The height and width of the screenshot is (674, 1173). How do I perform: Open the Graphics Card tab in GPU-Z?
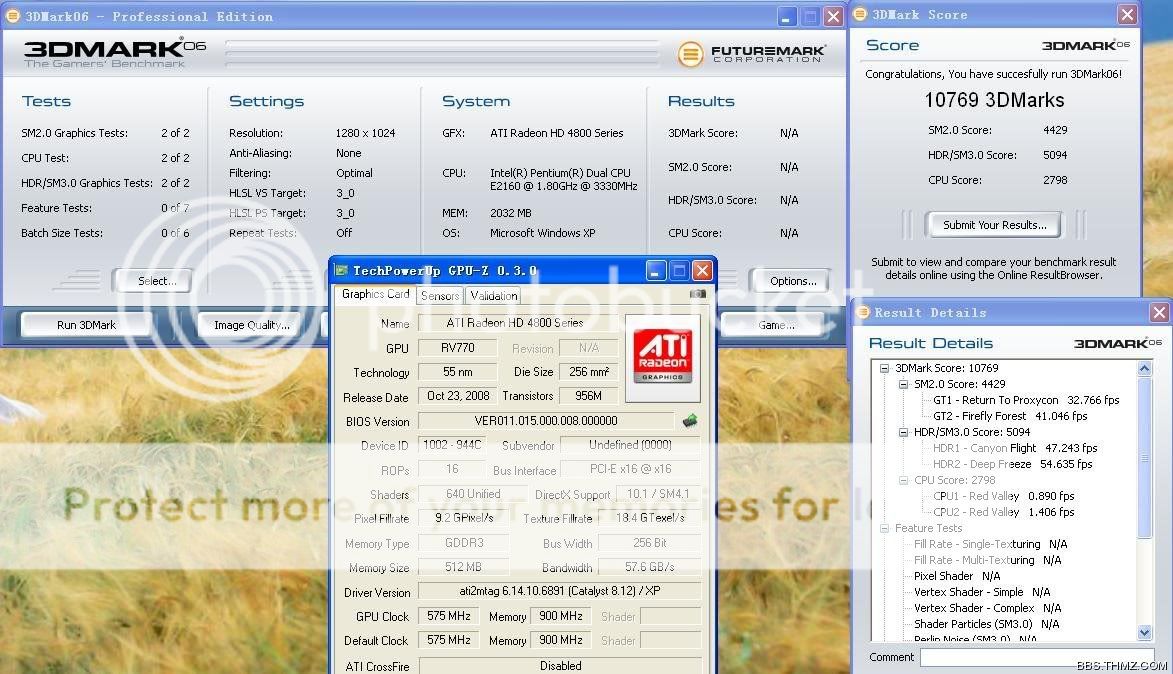click(376, 294)
